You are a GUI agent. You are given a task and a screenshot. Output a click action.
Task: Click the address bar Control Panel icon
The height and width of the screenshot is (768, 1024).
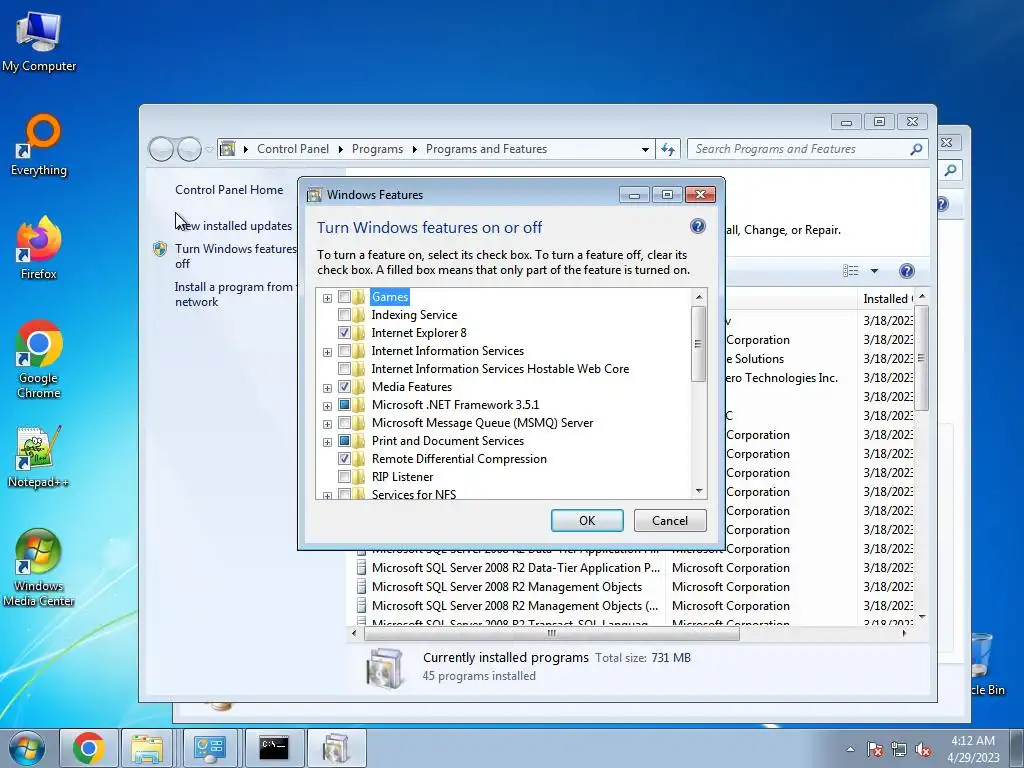227,149
